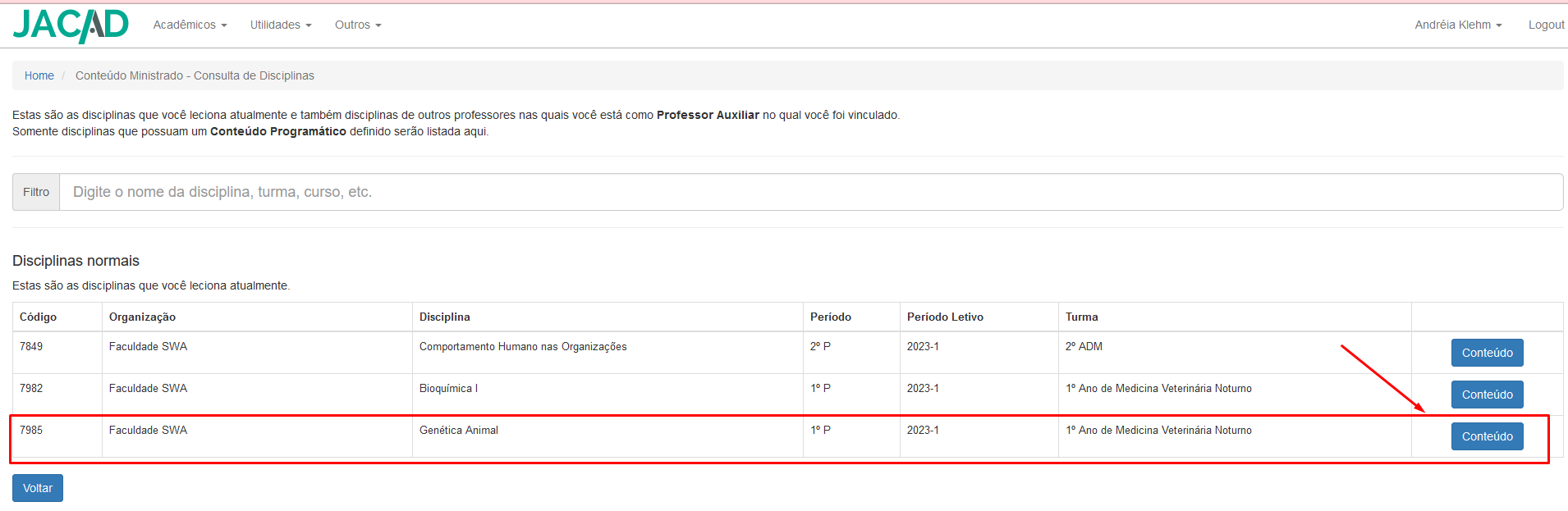Viewport: 1568px width, 511px height.
Task: Open the Acadêmicos dropdown menu
Action: pos(190,25)
